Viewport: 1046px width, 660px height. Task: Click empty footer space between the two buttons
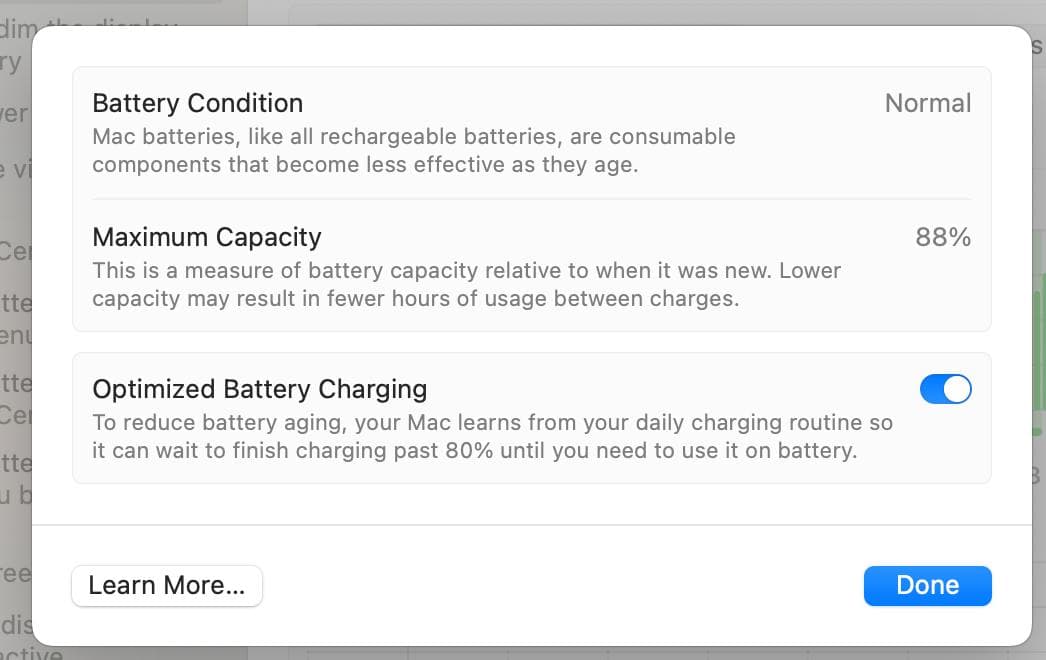[x=560, y=586]
